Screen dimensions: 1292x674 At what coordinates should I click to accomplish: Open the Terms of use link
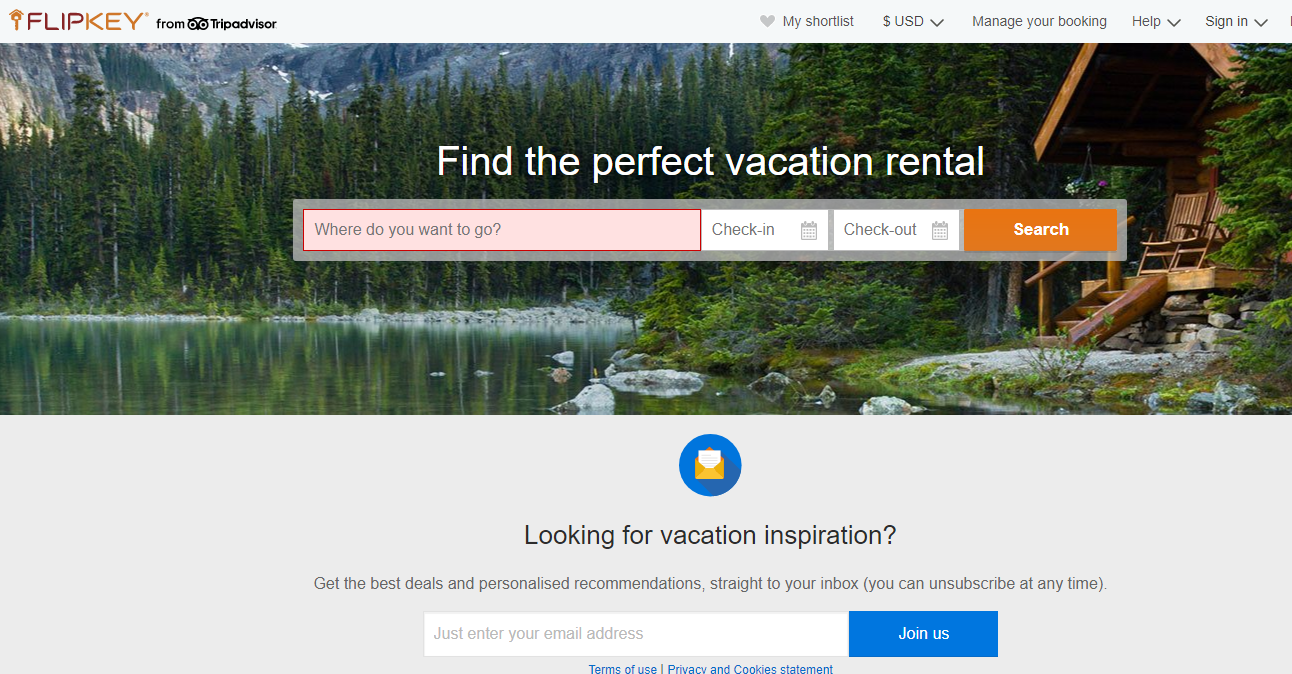622,668
